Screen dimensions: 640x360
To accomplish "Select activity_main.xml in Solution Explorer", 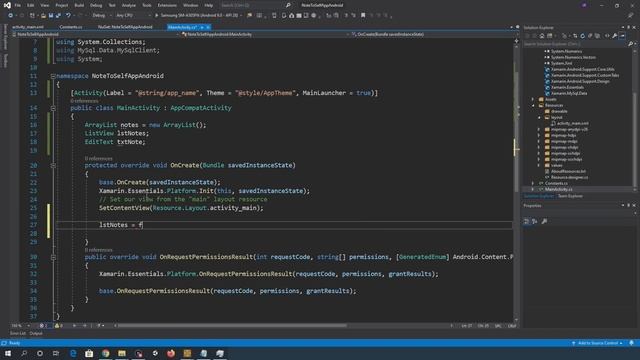I will point(573,123).
